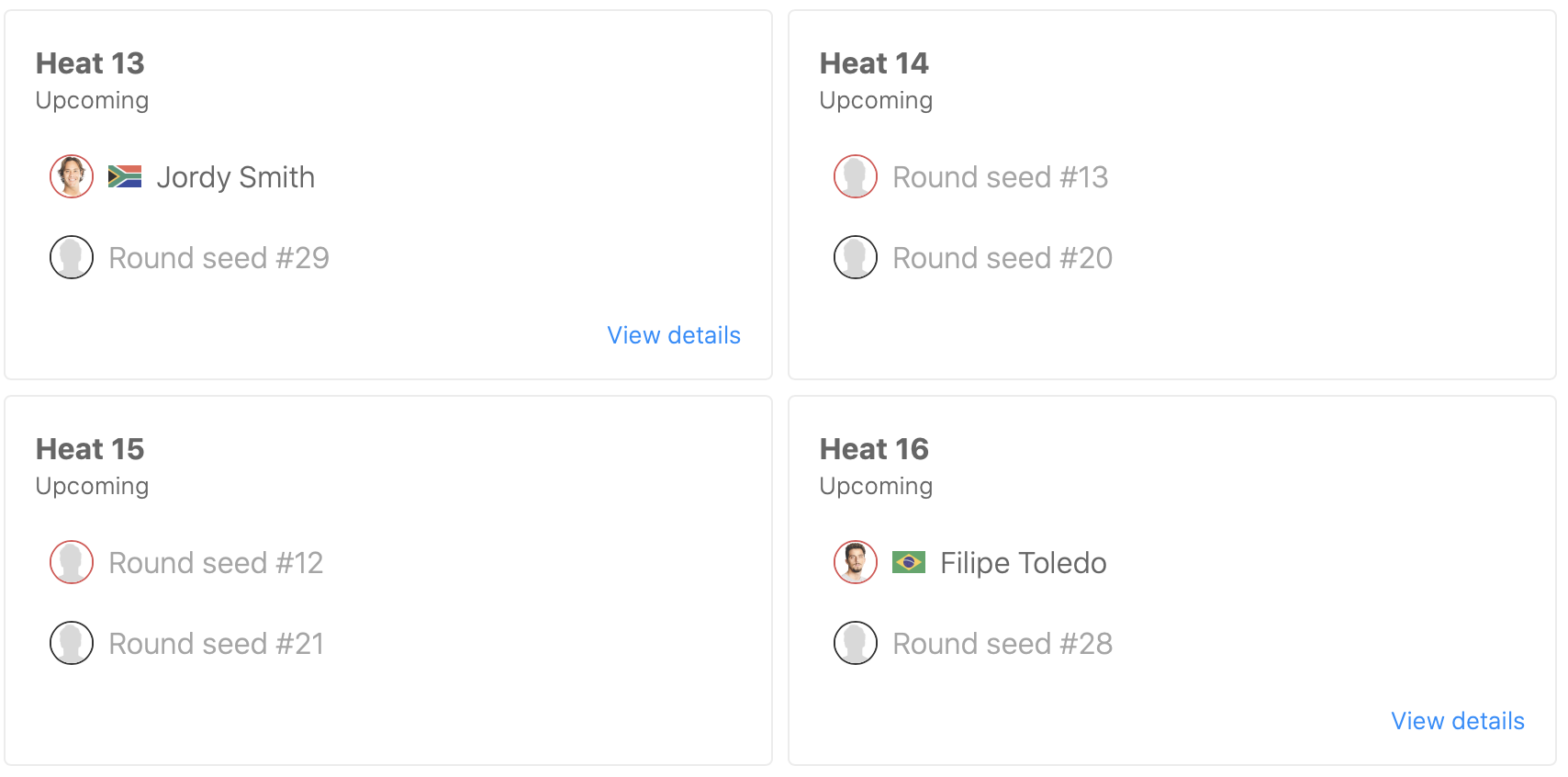
Task: Click the Round seed #13 text
Action: point(1001,177)
